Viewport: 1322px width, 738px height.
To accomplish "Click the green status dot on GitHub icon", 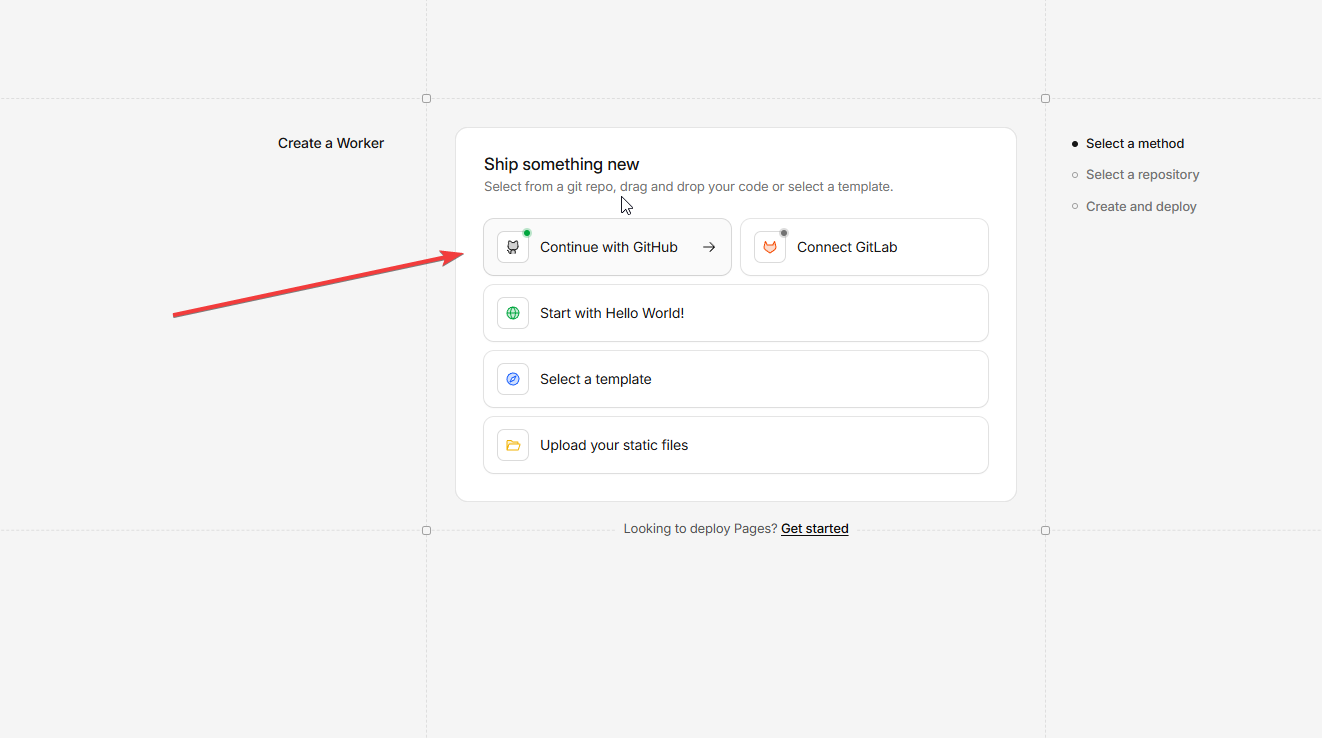I will click(527, 233).
